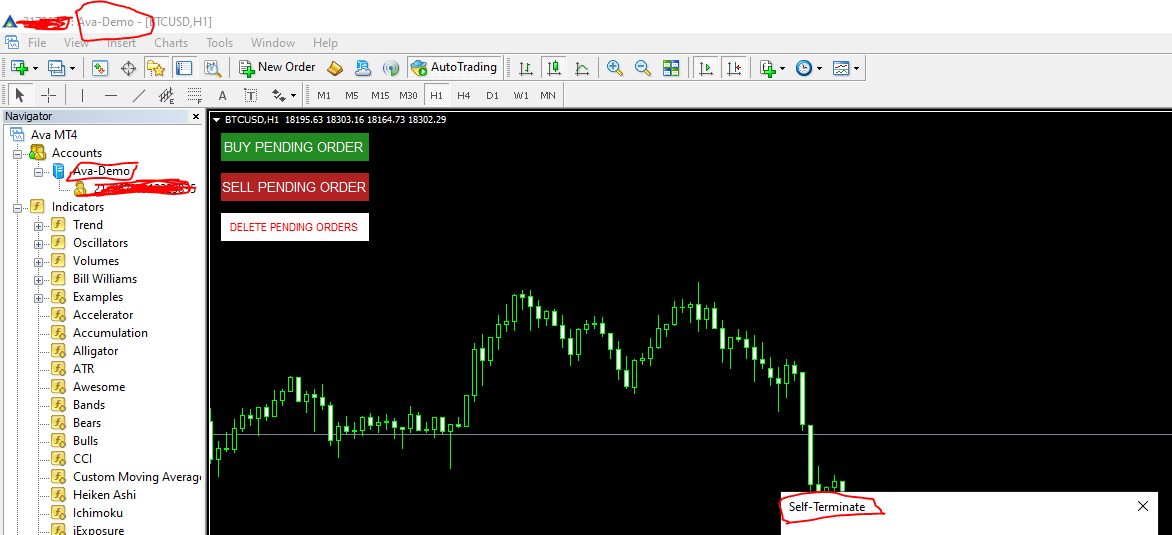Toggle the AutoTrading button
The image size is (1172, 535).
pyautogui.click(x=454, y=68)
